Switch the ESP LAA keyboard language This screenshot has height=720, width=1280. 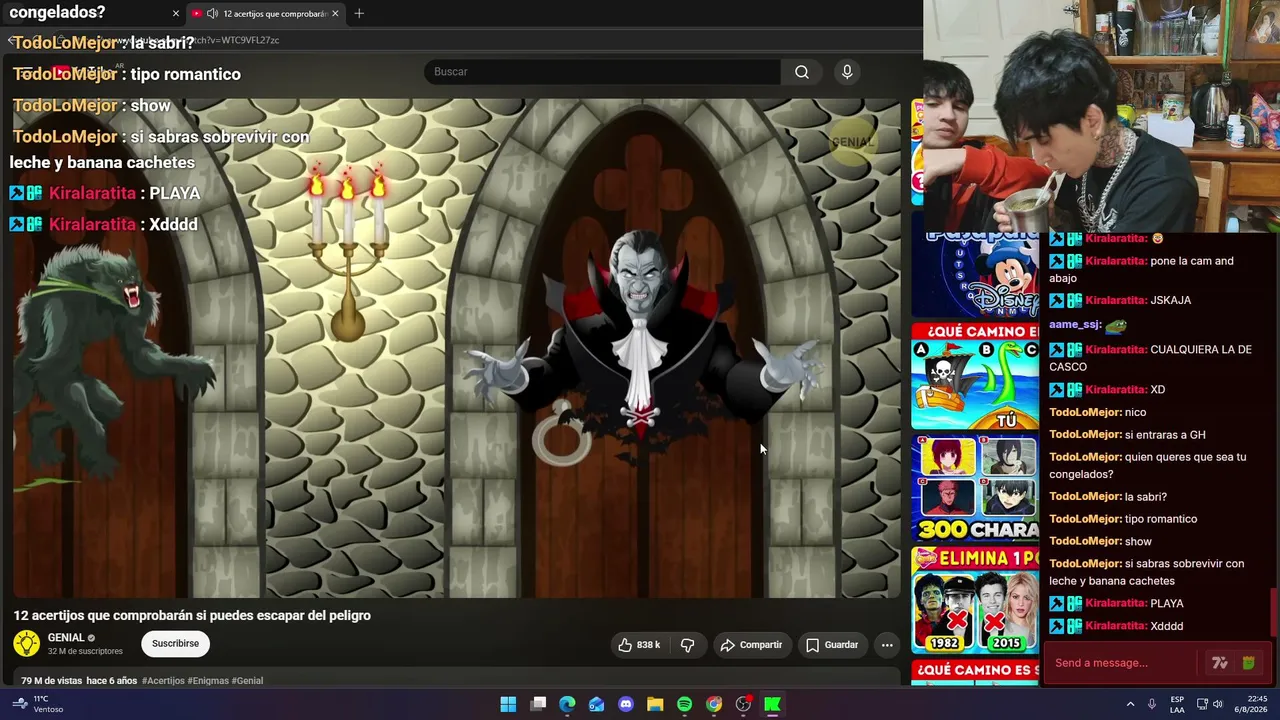(1177, 704)
